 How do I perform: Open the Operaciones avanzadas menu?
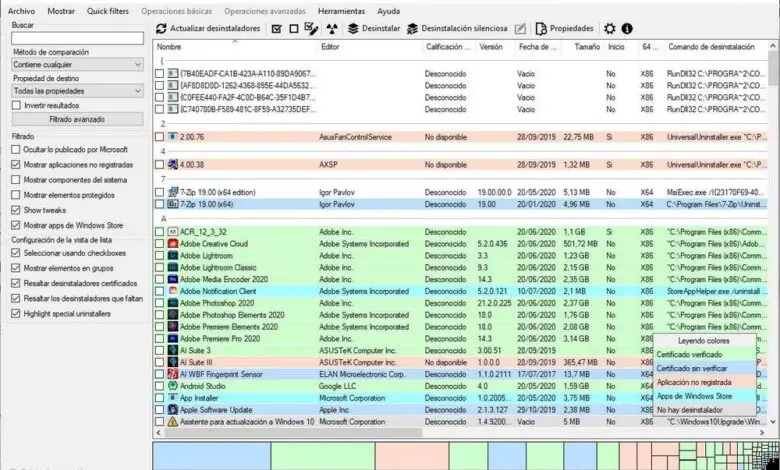click(265, 11)
